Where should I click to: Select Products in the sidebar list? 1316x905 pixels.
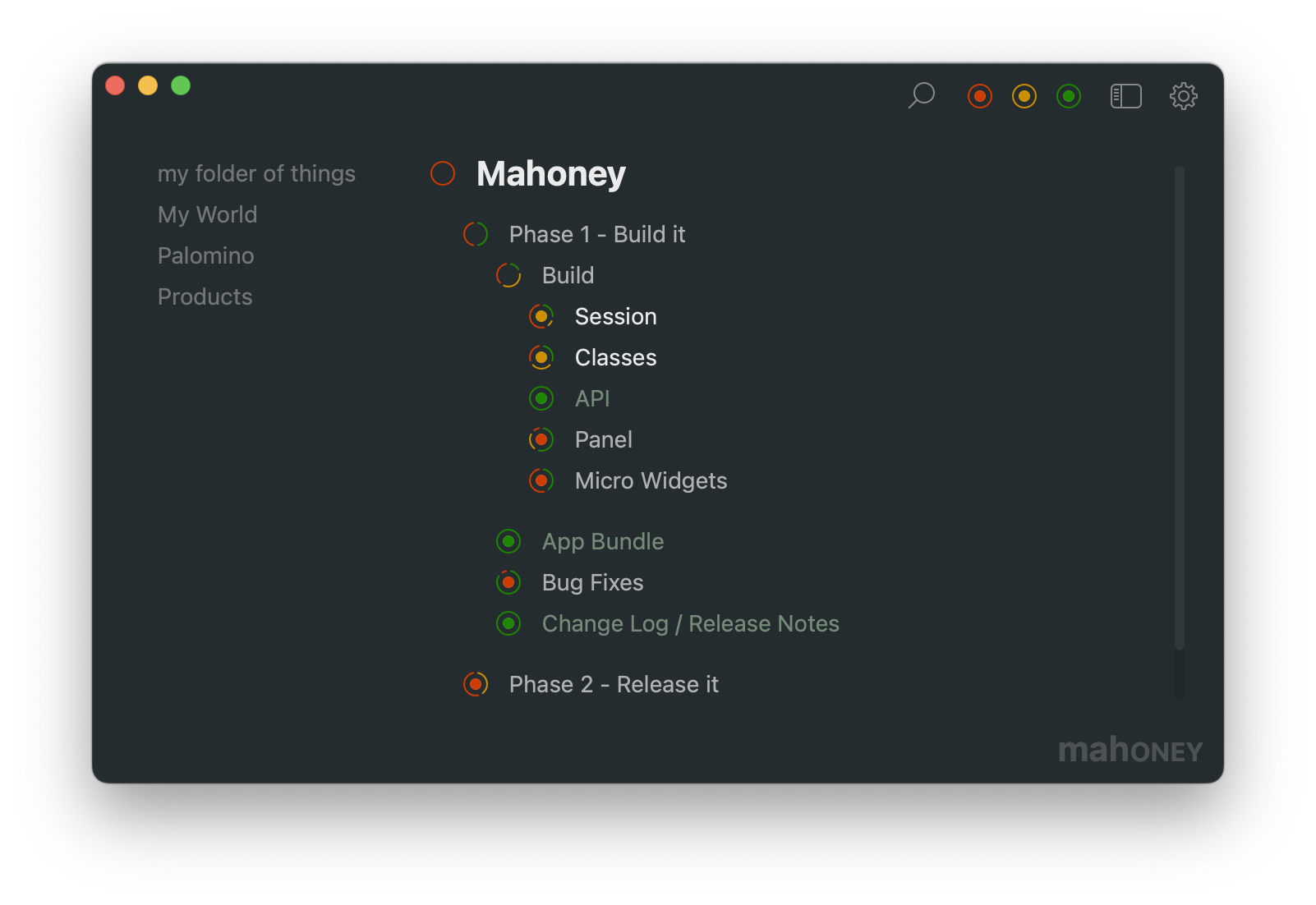coord(205,296)
